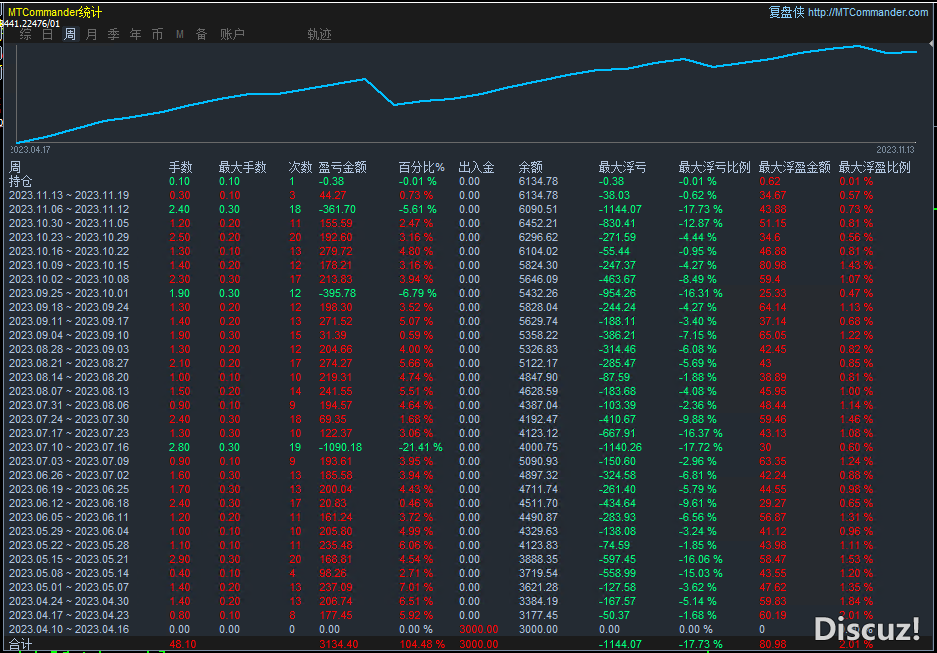Select the M tab

pos(179,35)
